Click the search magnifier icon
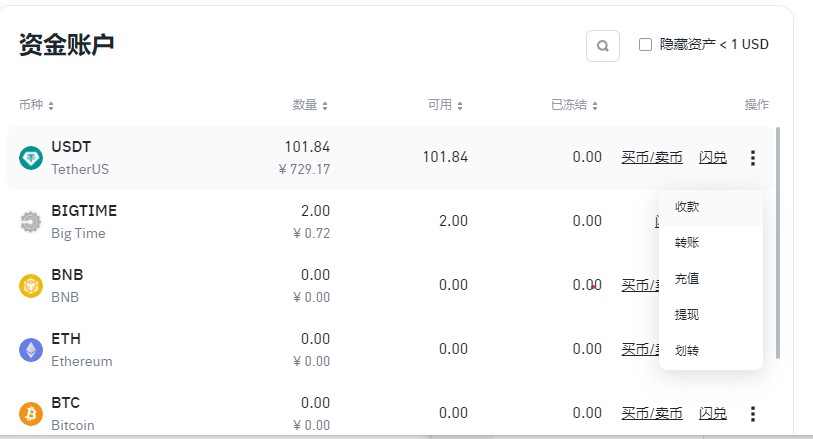This screenshot has height=439, width=813. 602,46
